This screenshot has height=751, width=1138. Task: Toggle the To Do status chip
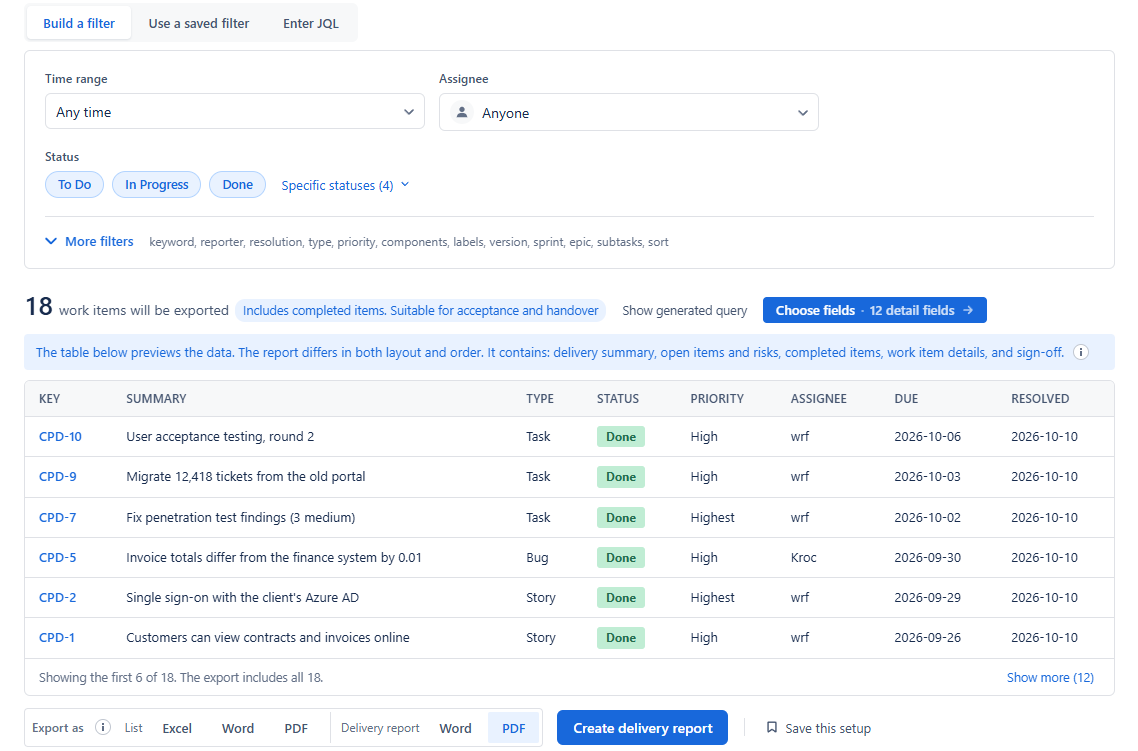75,184
